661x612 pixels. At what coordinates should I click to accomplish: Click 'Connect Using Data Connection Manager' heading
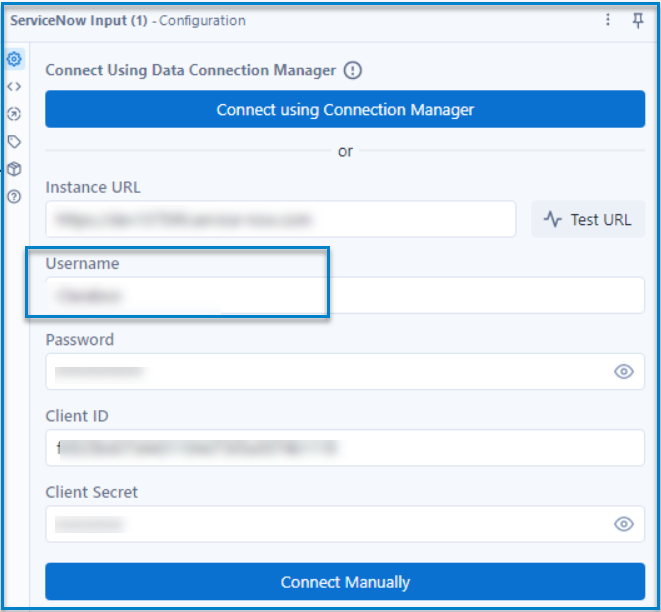[191, 70]
